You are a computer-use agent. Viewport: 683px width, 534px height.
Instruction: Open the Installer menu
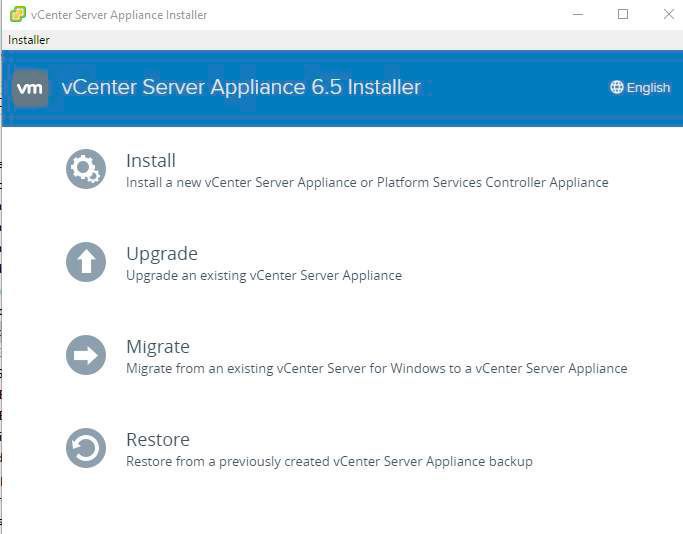click(x=29, y=40)
